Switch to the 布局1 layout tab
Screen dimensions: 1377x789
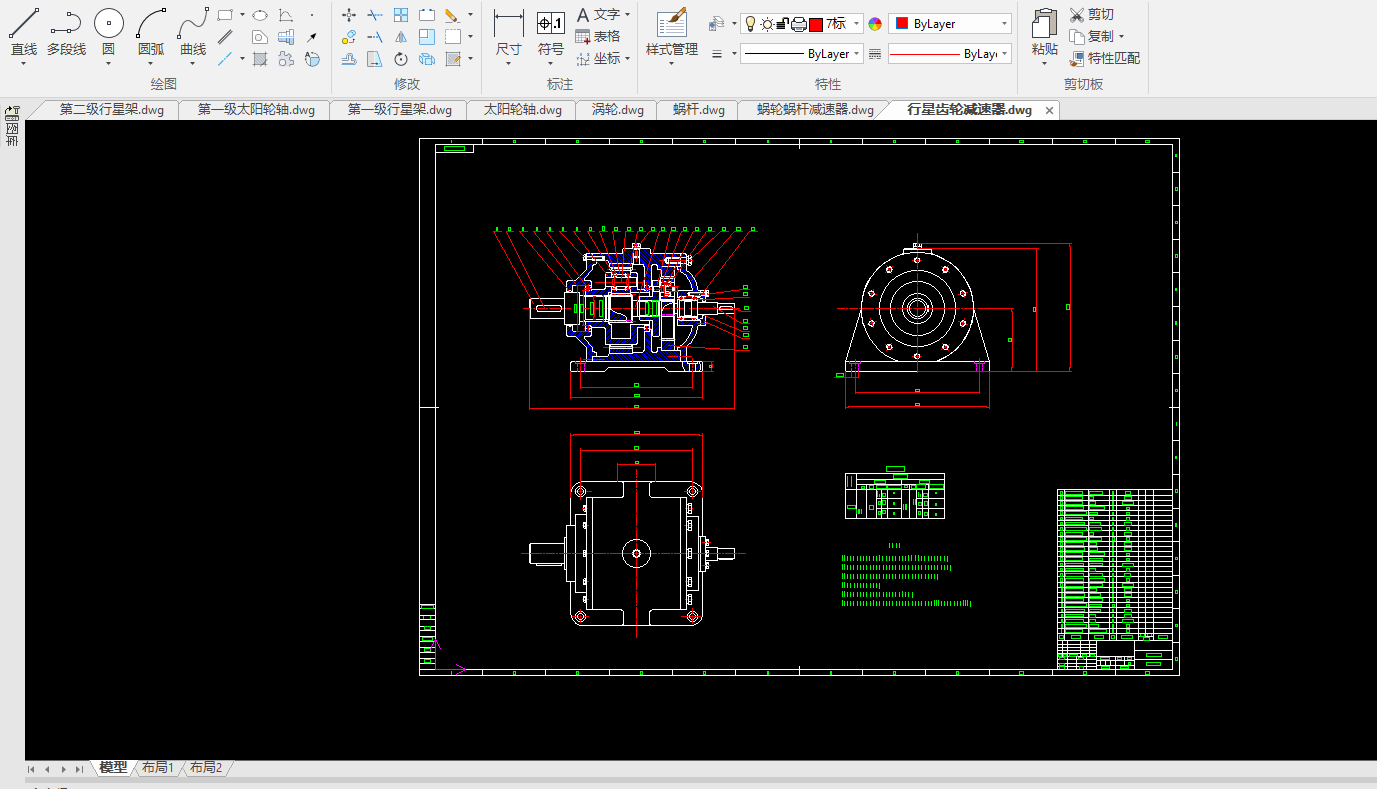(x=158, y=768)
